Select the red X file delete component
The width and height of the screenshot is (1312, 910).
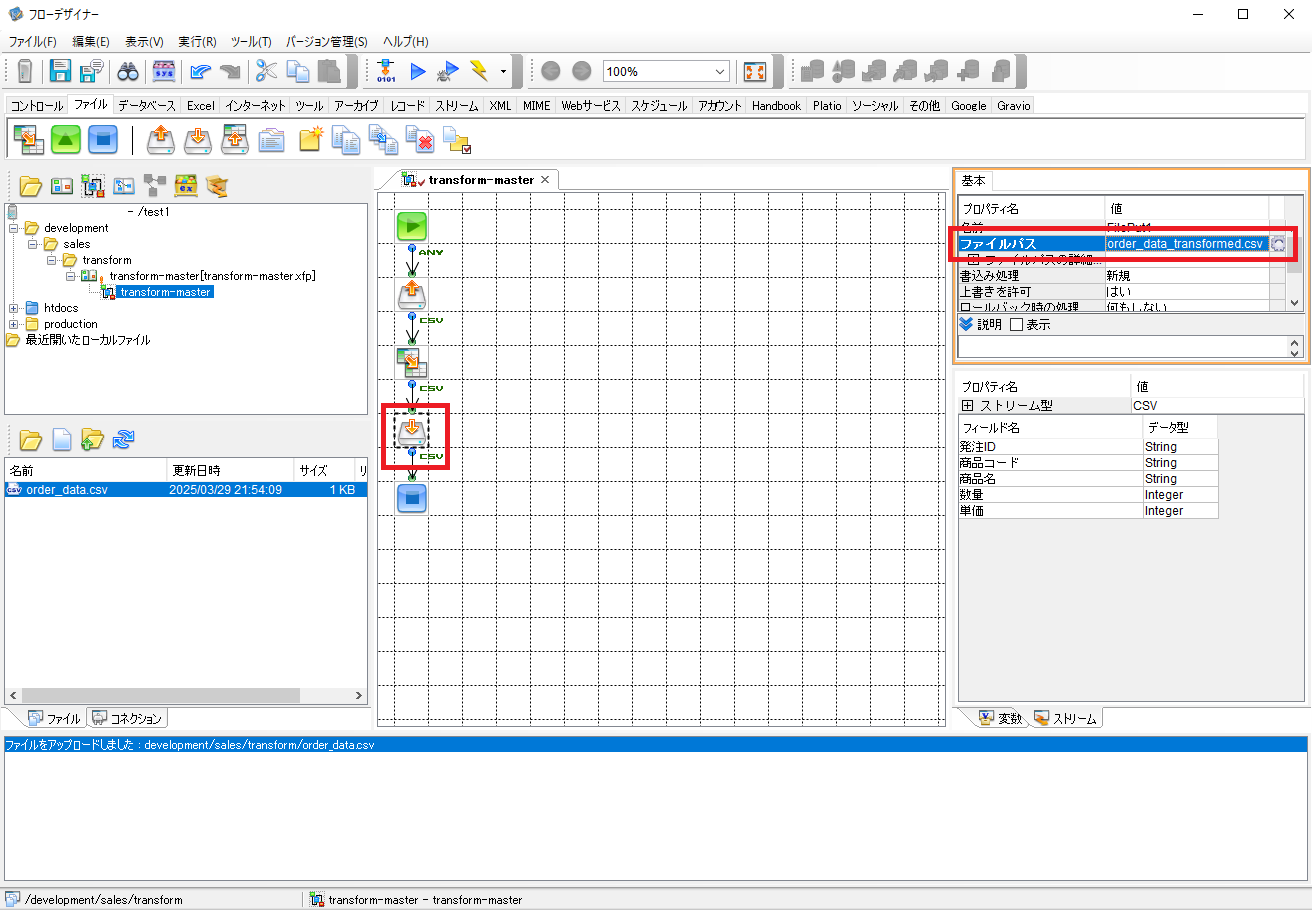(420, 139)
